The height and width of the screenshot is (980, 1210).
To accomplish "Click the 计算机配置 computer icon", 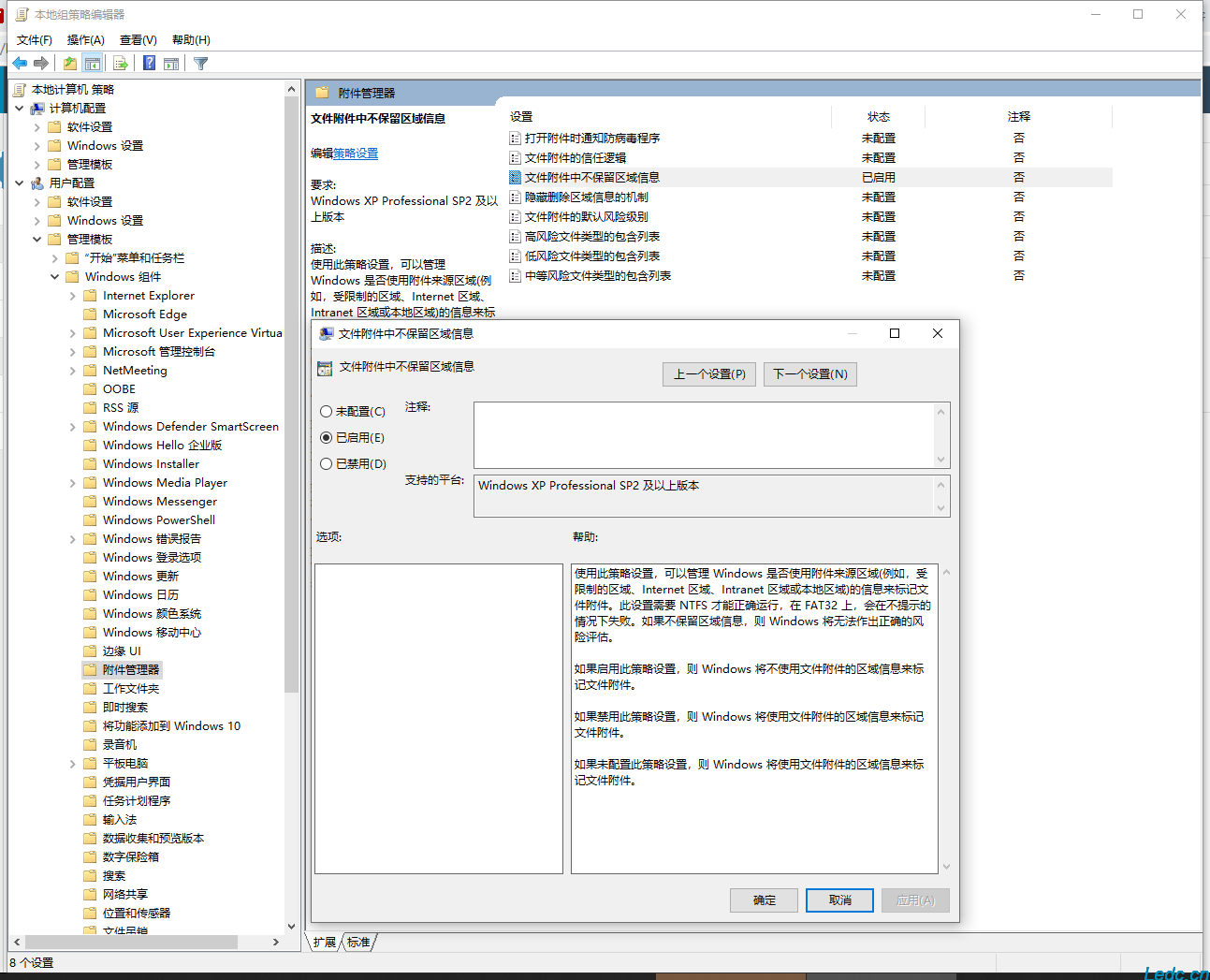I will [x=37, y=109].
